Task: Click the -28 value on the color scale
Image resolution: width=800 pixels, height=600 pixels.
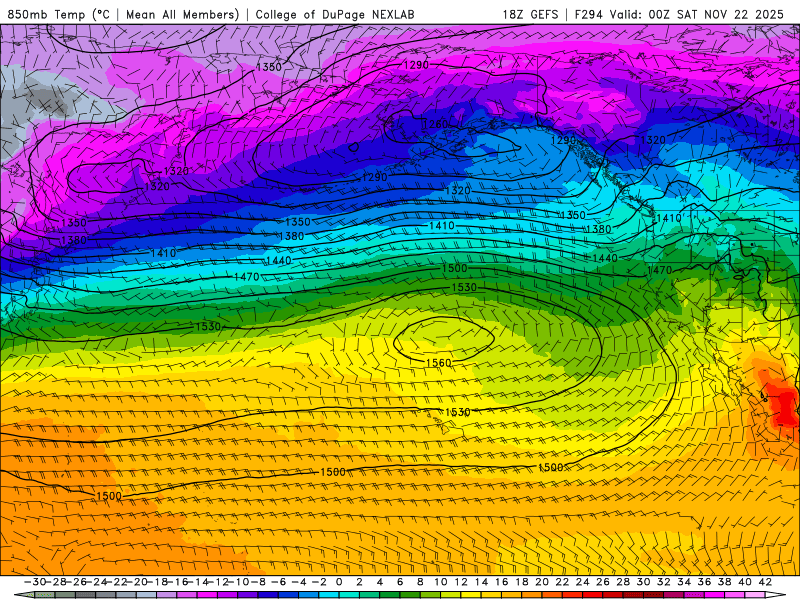Action: (56, 582)
